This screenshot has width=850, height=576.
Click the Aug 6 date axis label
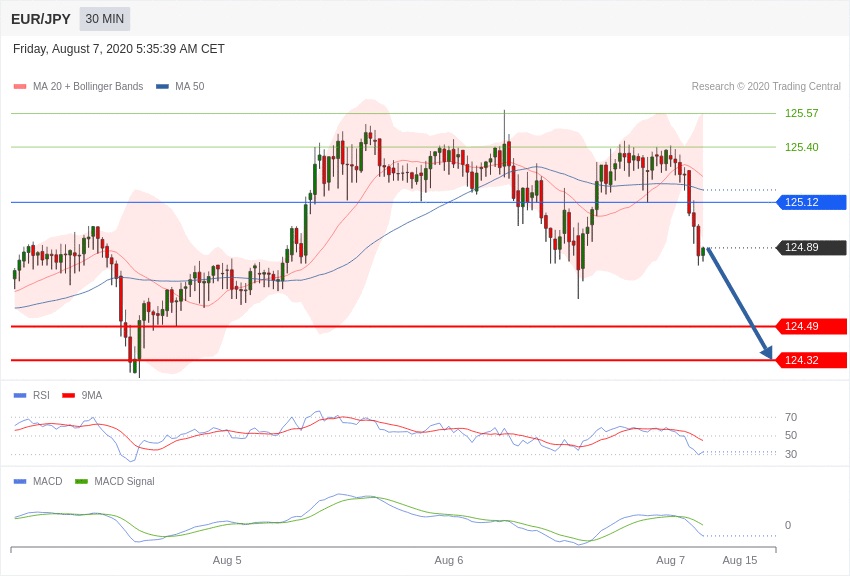point(448,560)
